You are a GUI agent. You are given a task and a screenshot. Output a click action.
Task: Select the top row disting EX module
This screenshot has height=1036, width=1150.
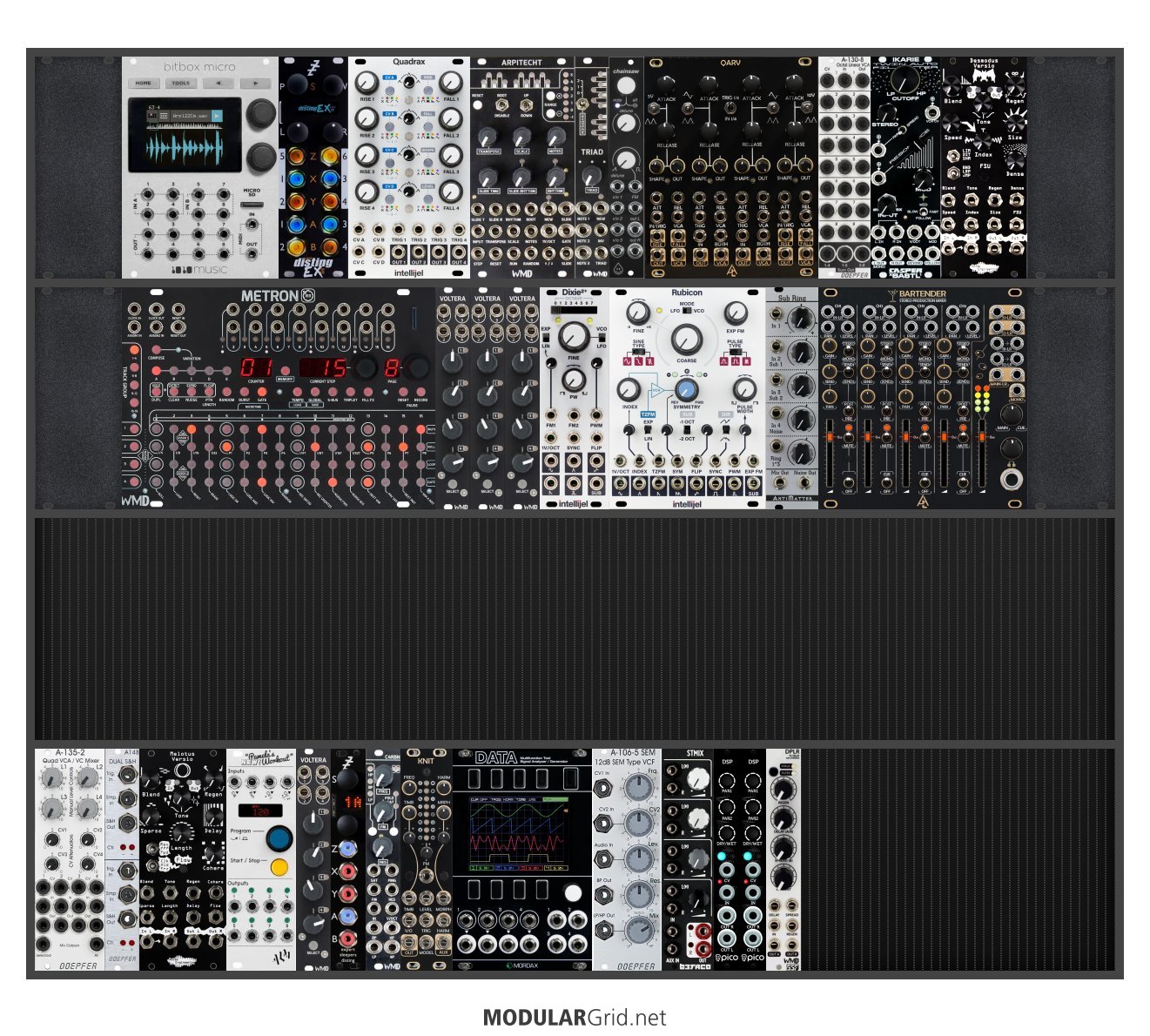313,167
